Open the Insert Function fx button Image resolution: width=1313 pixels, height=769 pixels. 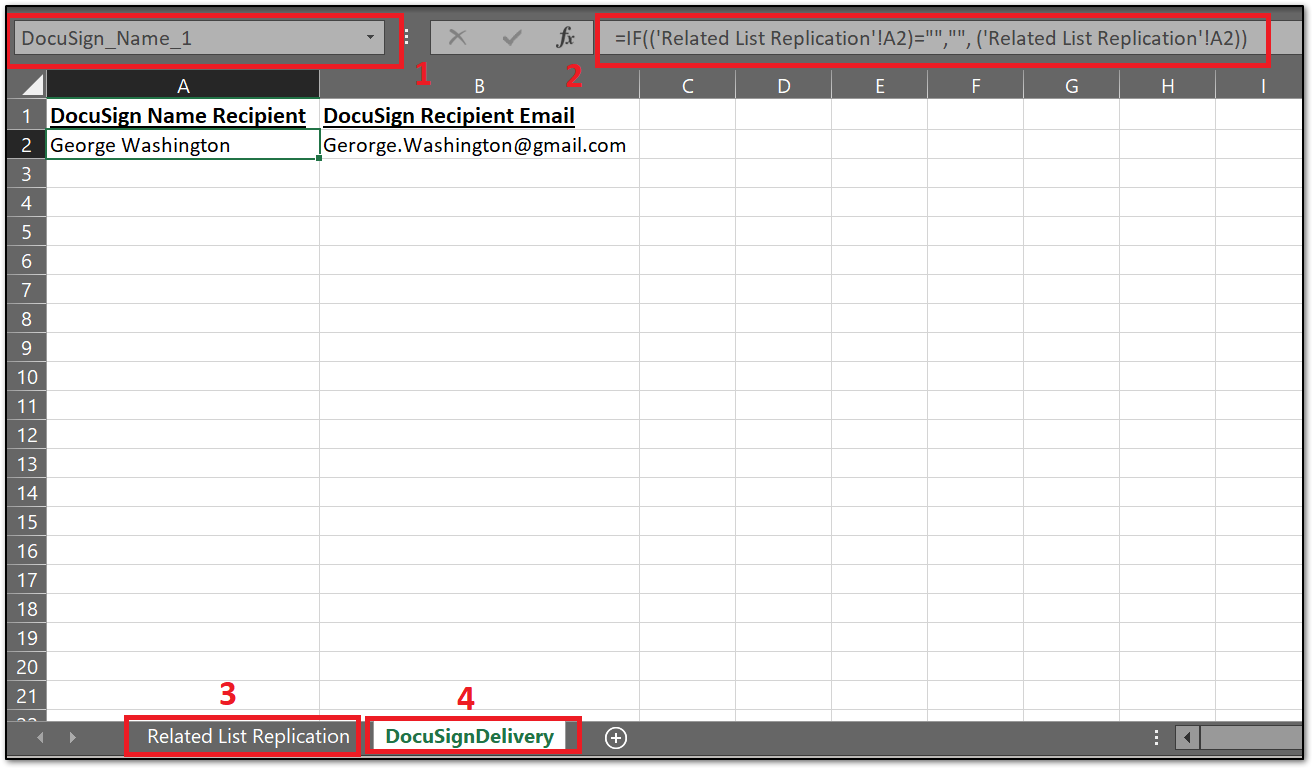[566, 38]
